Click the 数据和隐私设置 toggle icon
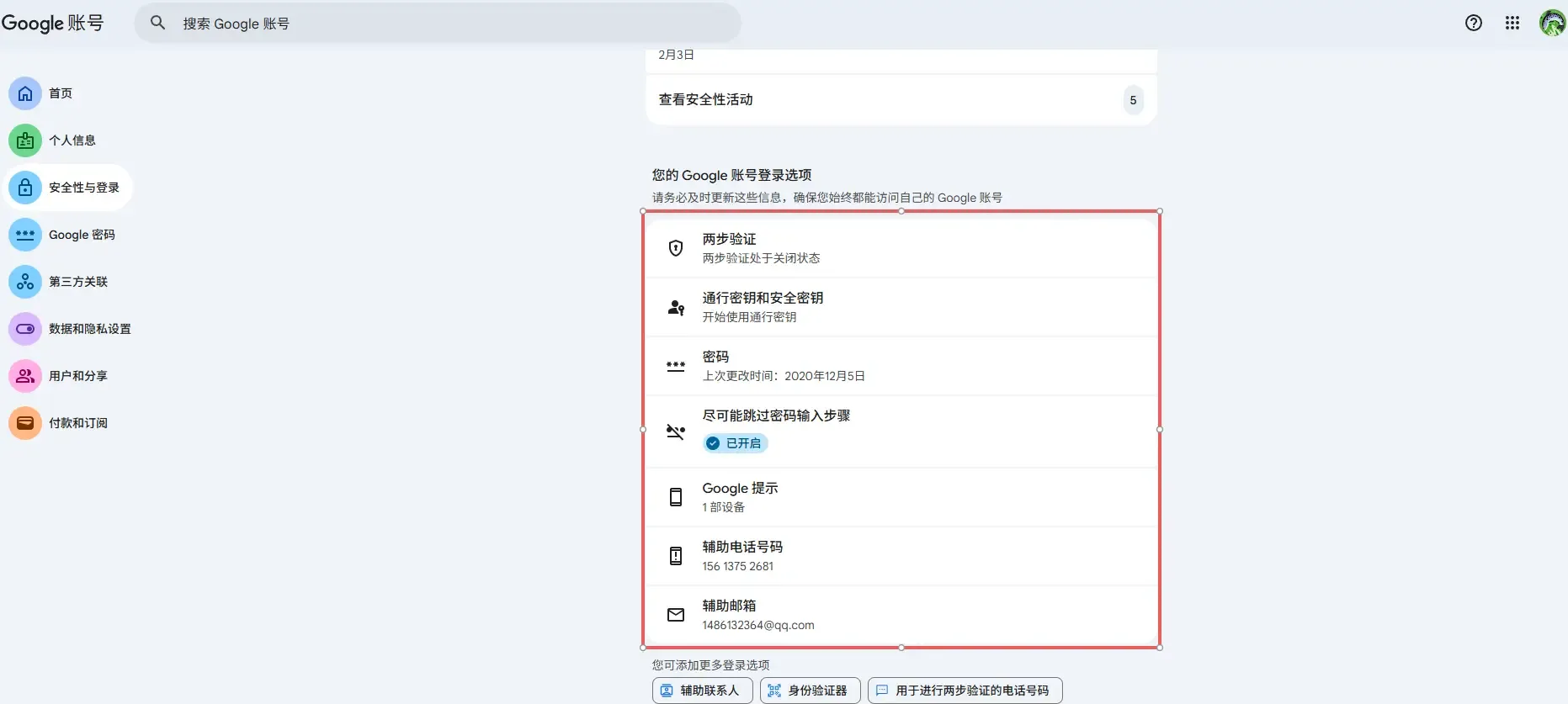Image resolution: width=1568 pixels, height=704 pixels. tap(25, 329)
